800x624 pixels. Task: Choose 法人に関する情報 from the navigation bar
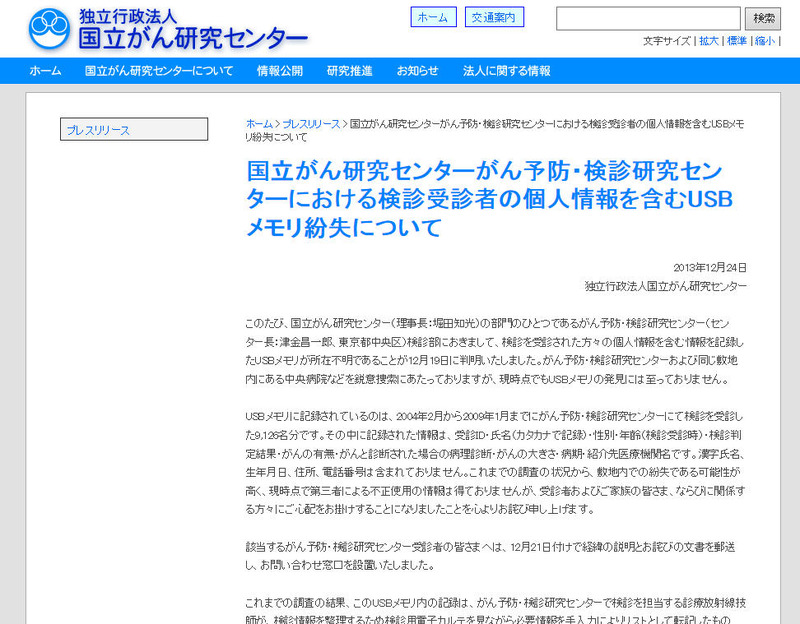506,71
